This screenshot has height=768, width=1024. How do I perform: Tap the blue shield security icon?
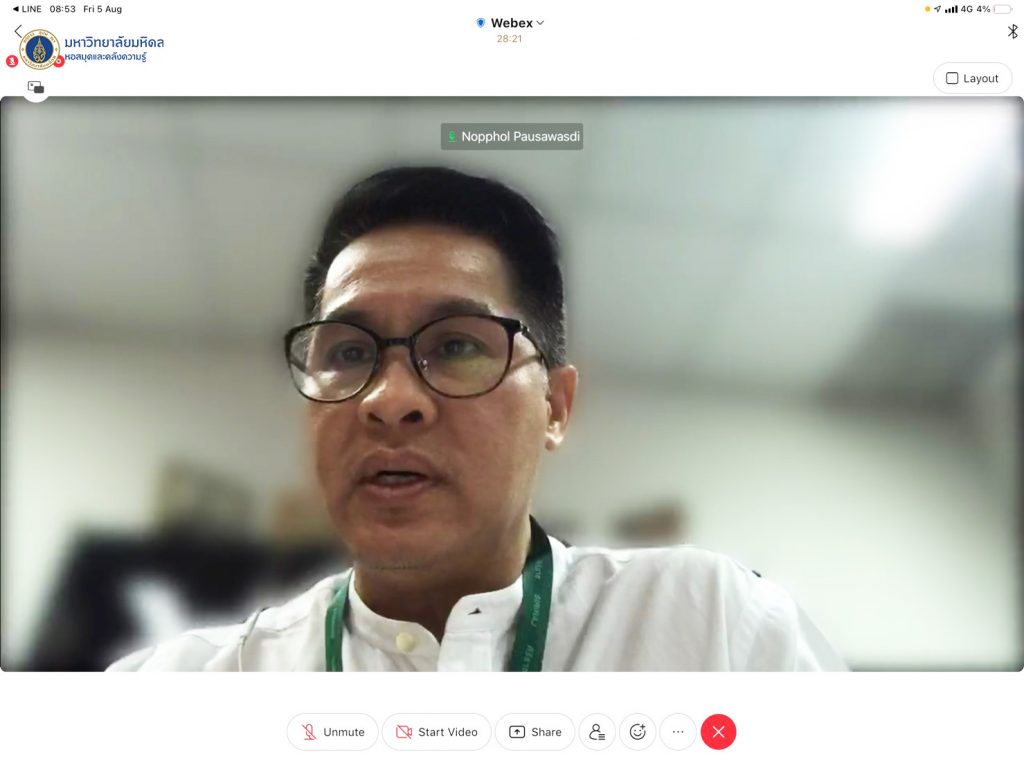click(480, 23)
